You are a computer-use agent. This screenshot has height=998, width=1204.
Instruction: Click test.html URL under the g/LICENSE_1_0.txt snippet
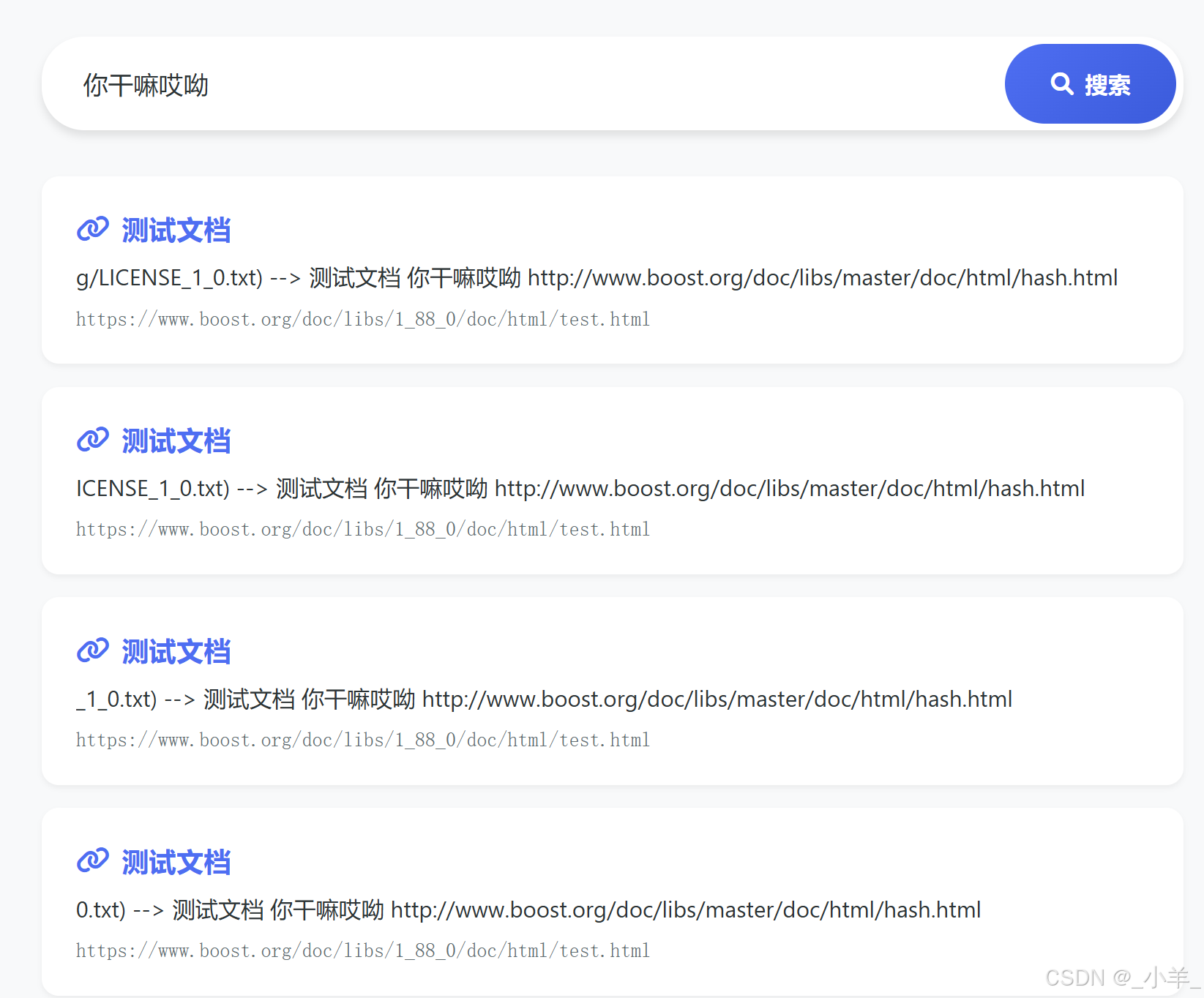point(363,320)
